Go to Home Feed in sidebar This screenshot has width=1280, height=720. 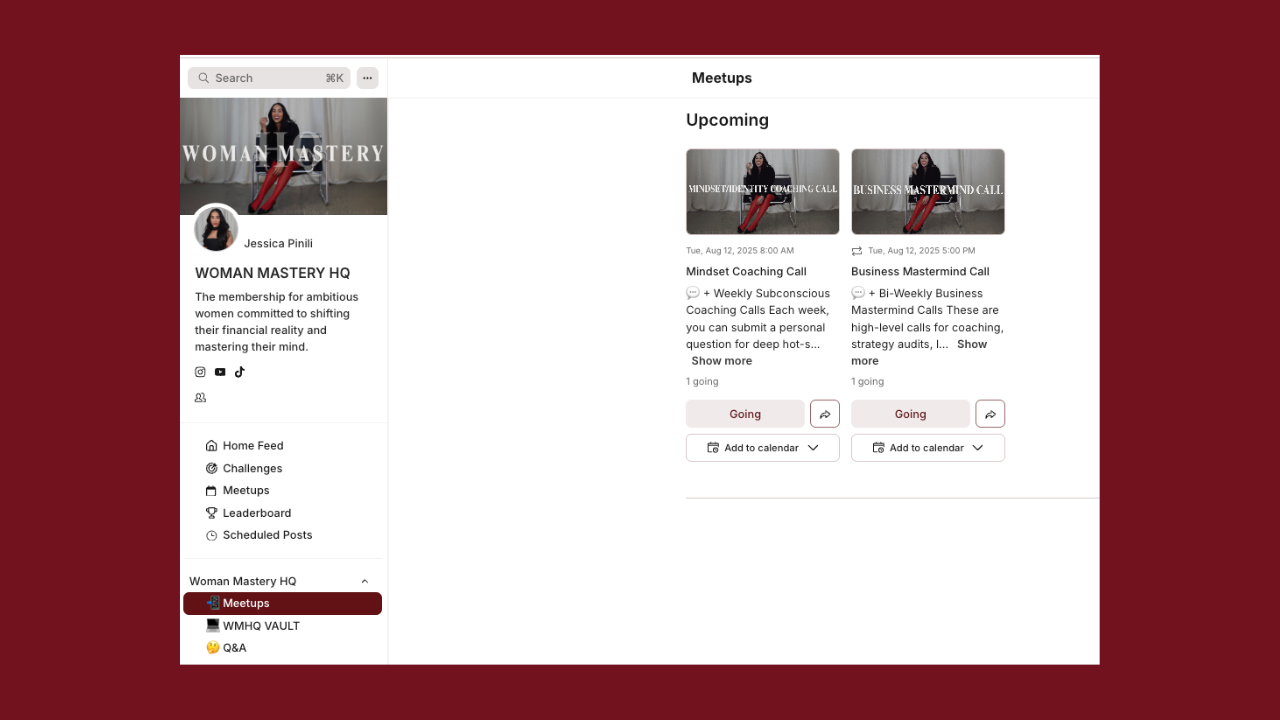[253, 446]
